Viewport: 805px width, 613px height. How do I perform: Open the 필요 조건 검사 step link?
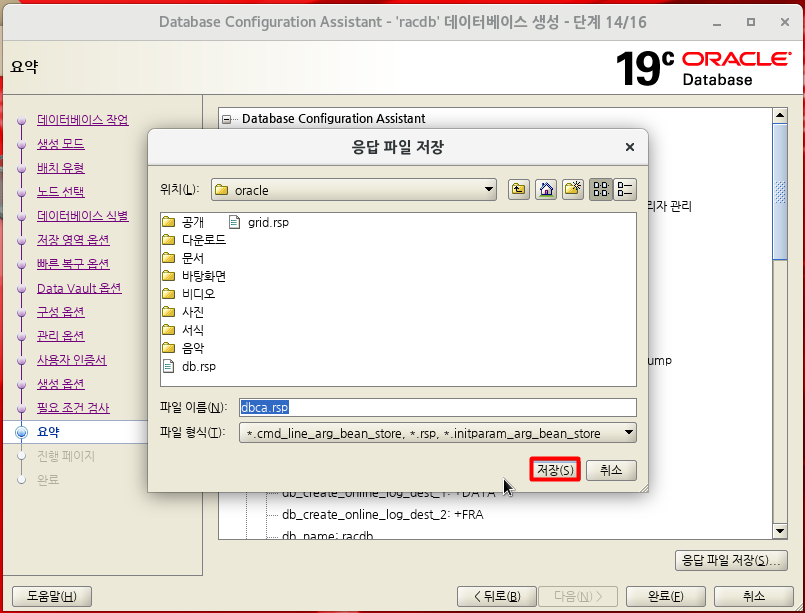[73, 408]
